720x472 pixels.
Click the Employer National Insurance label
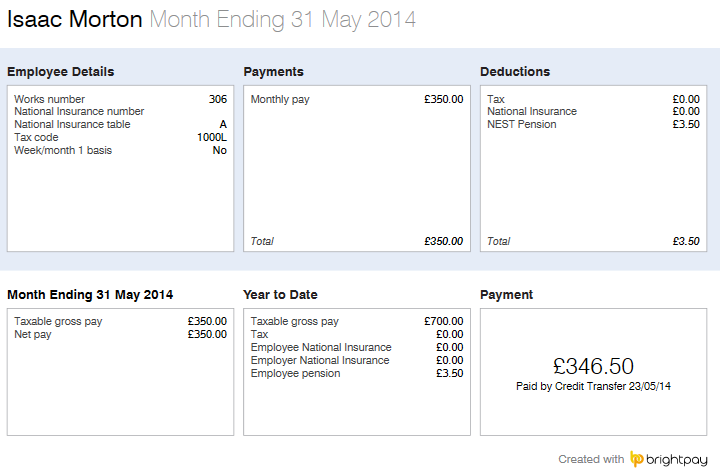click(x=320, y=360)
